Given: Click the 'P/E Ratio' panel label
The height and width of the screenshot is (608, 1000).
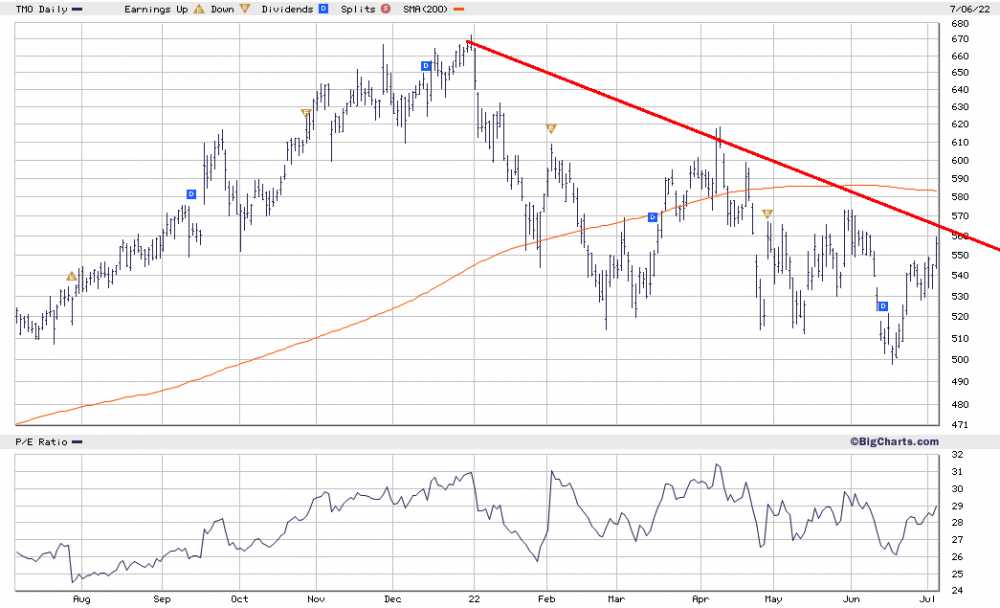Looking at the screenshot, I should coord(41,441).
